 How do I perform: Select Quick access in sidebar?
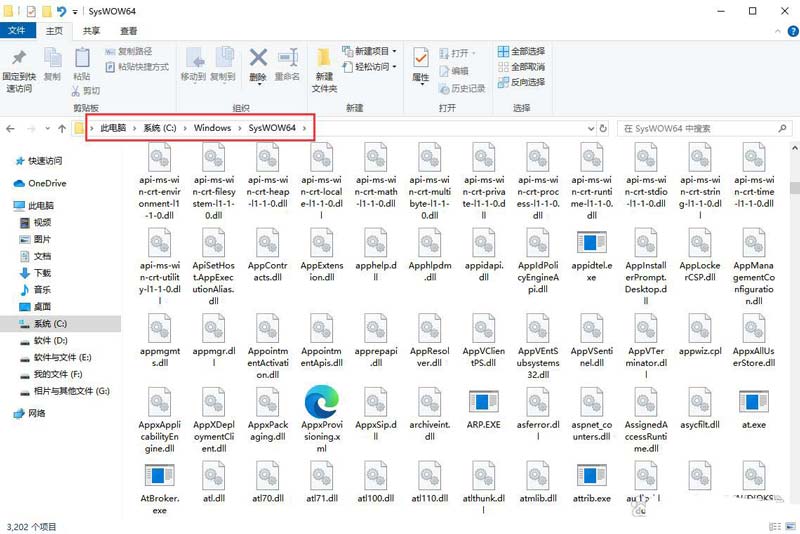[39, 161]
